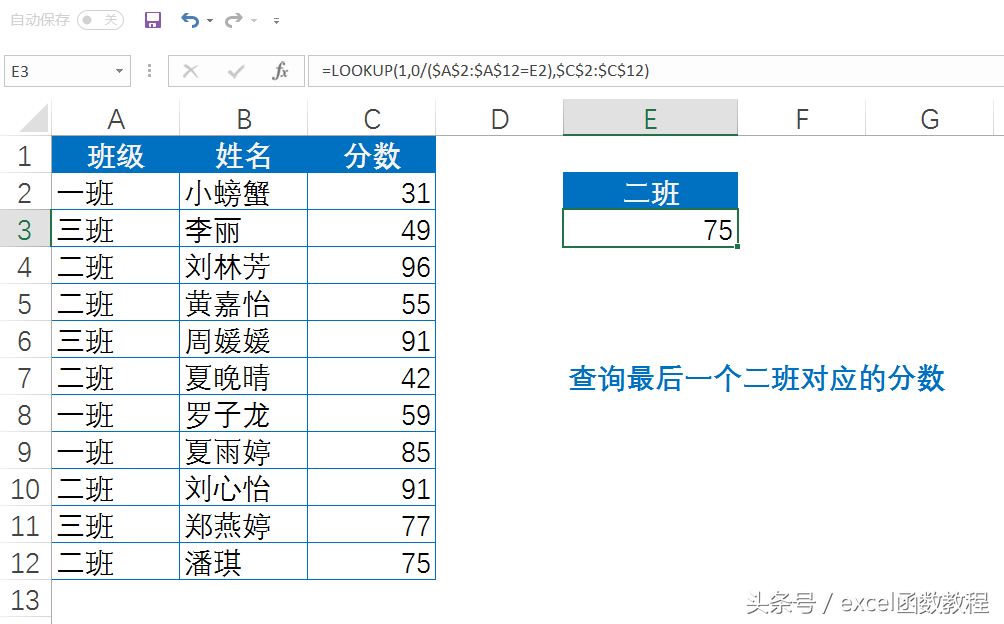The width and height of the screenshot is (1004, 624).
Task: Open the undo history dropdown arrow
Action: pyautogui.click(x=210, y=21)
